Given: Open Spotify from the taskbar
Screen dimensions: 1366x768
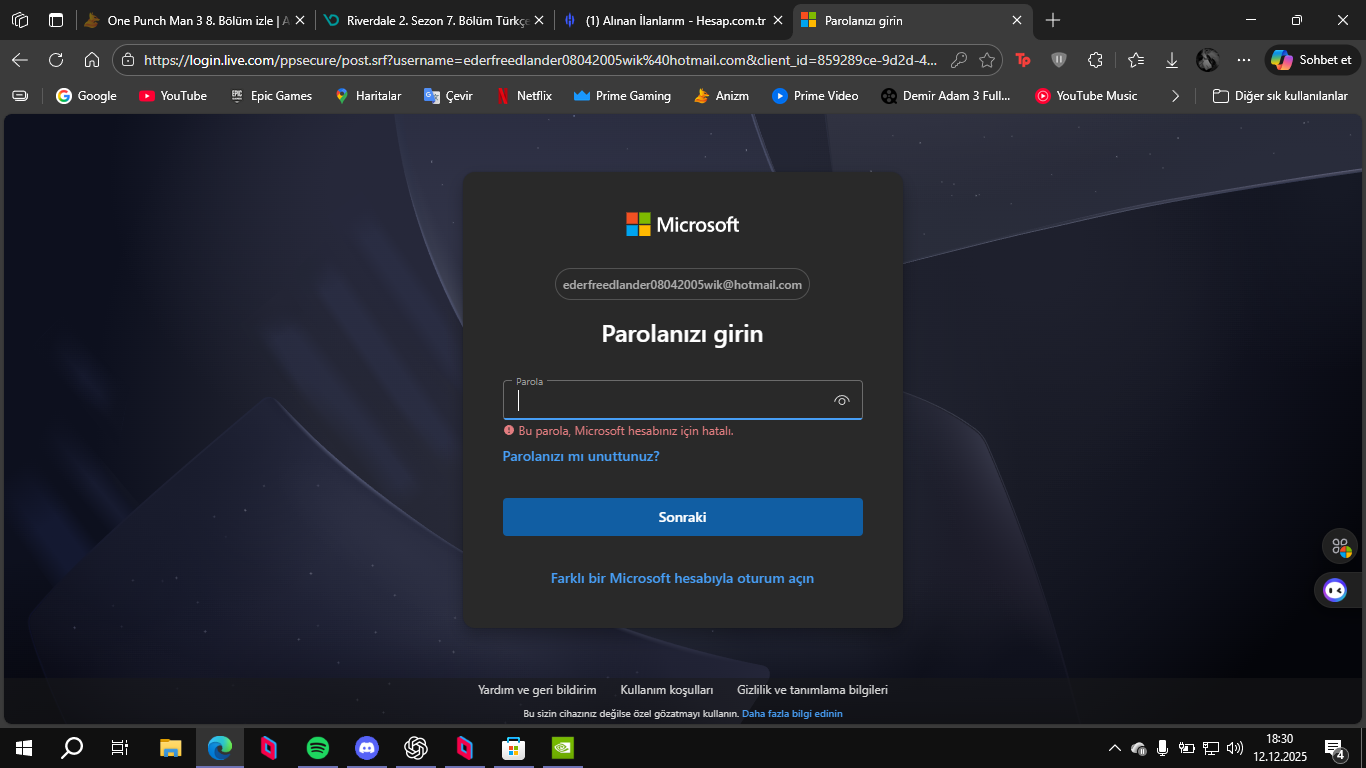Looking at the screenshot, I should [x=318, y=747].
